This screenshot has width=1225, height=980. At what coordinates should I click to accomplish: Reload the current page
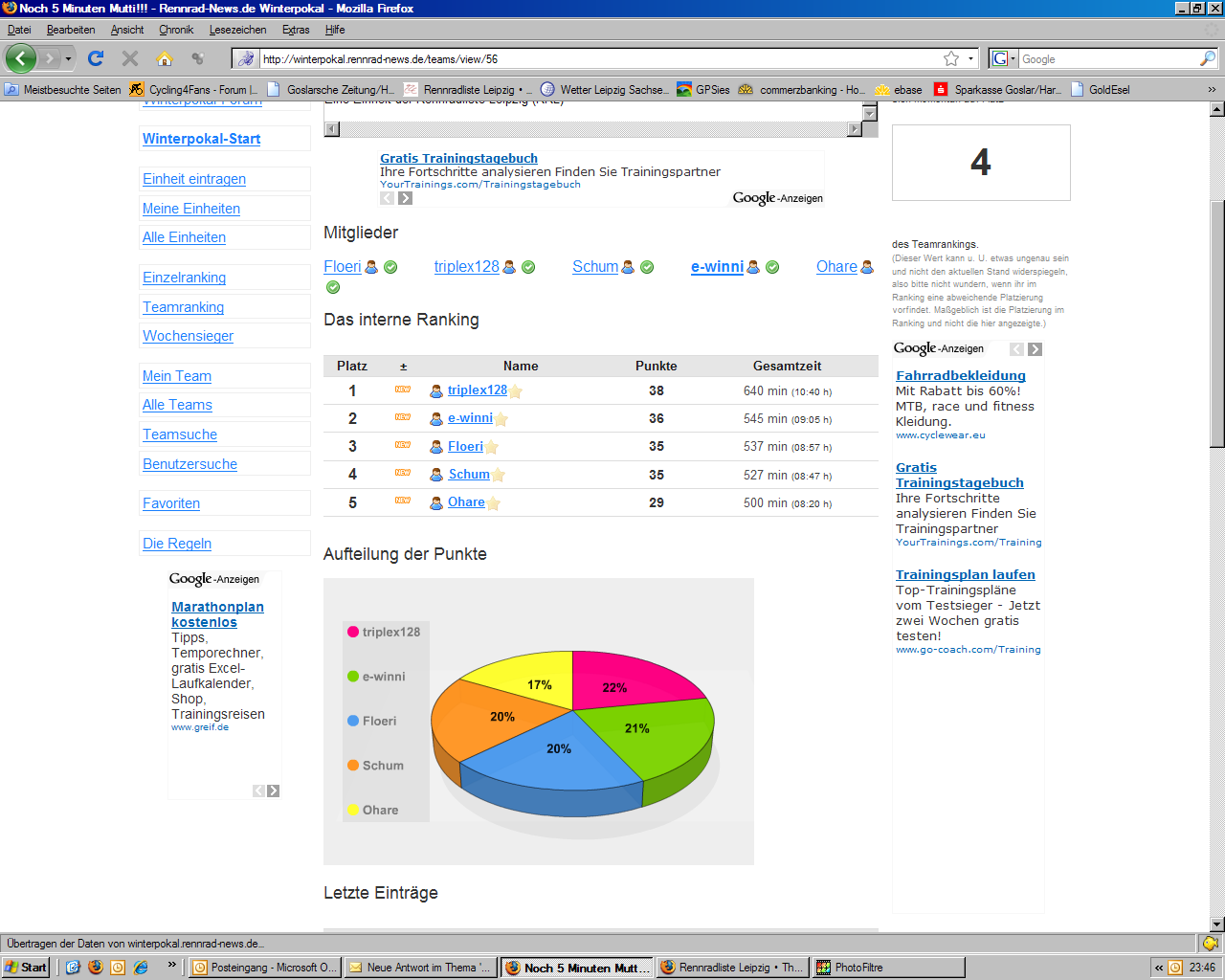point(96,58)
